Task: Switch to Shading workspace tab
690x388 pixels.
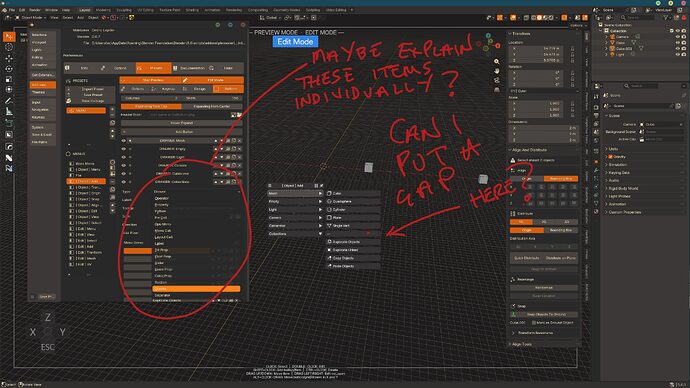Action: coord(192,10)
